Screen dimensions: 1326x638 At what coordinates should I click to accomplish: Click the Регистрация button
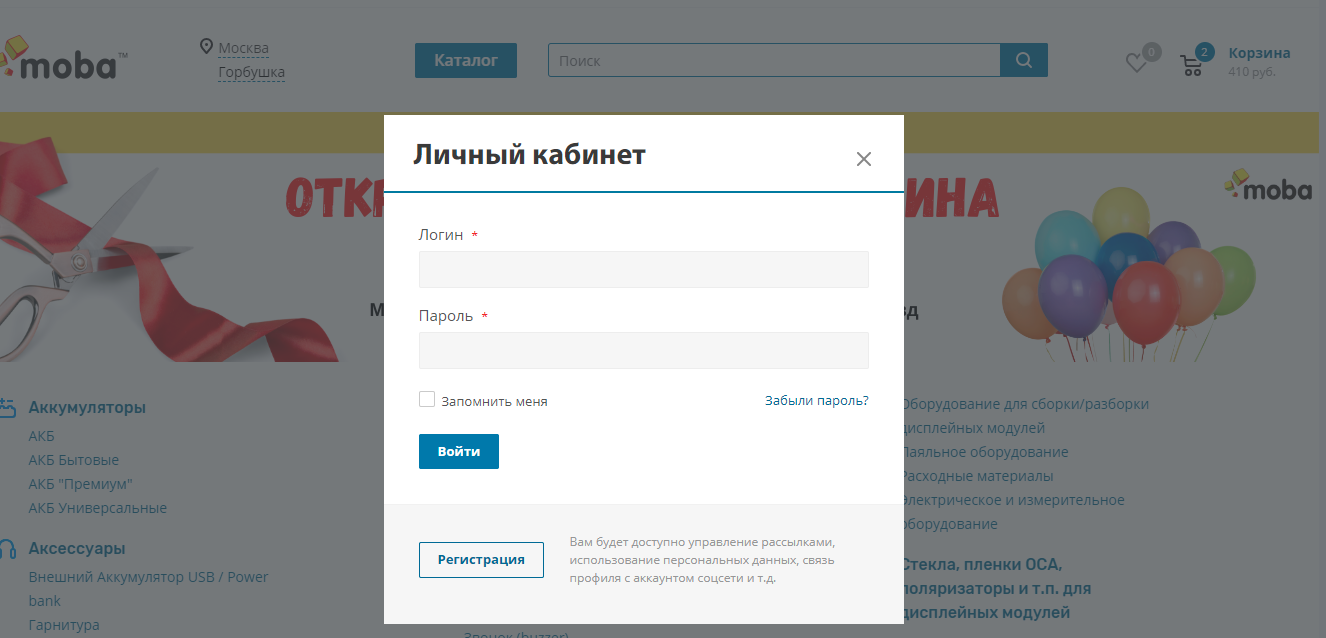(481, 560)
